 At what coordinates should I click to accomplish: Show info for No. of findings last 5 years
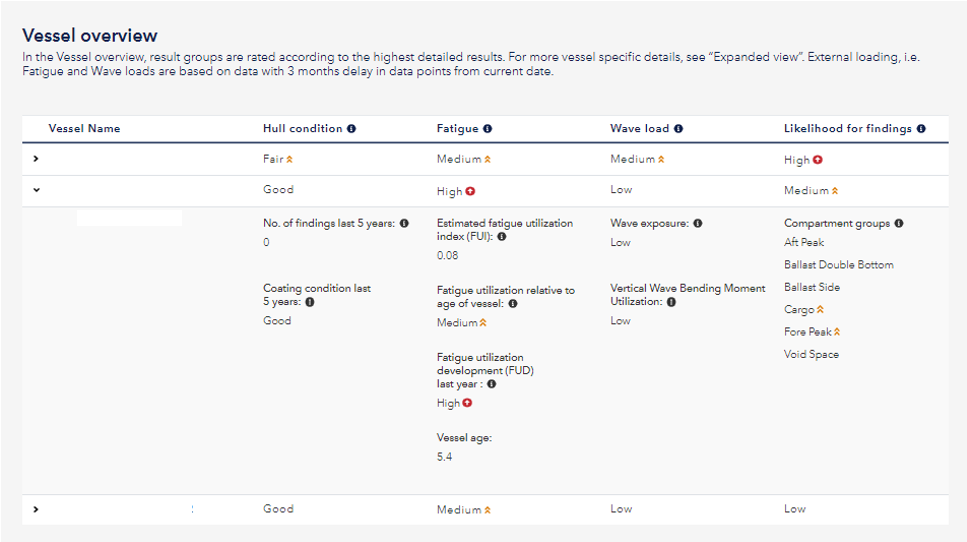pyautogui.click(x=404, y=224)
